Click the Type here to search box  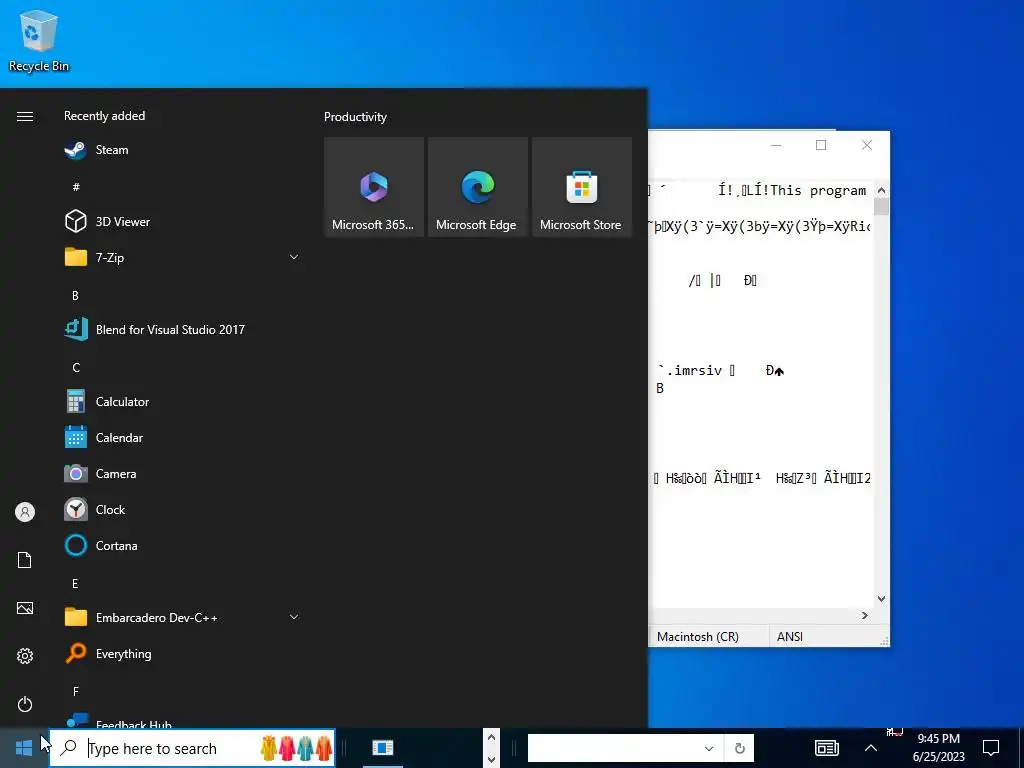pos(192,748)
